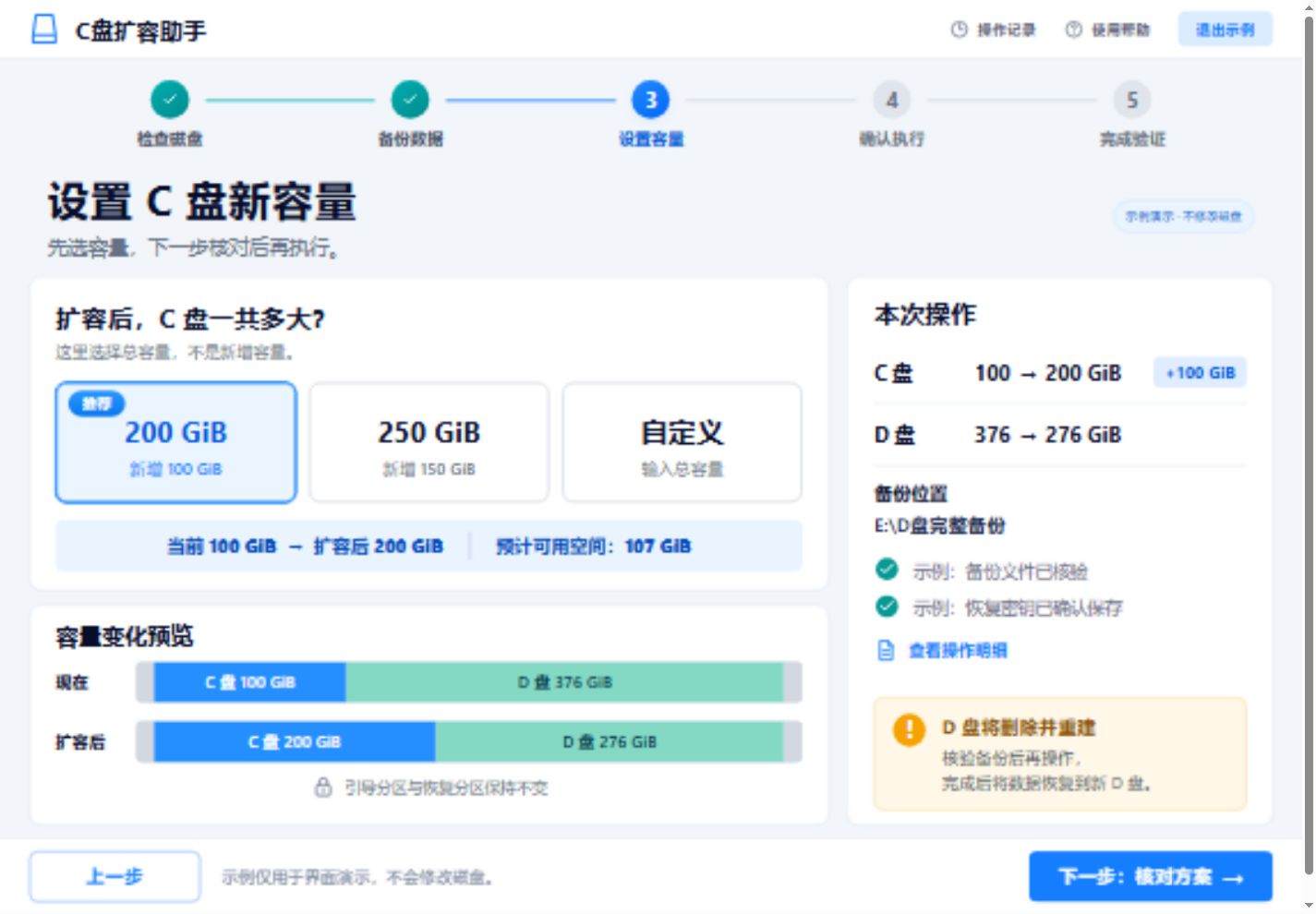Click the page vertical scrollbar
The image size is (1316, 914).
1308,443
